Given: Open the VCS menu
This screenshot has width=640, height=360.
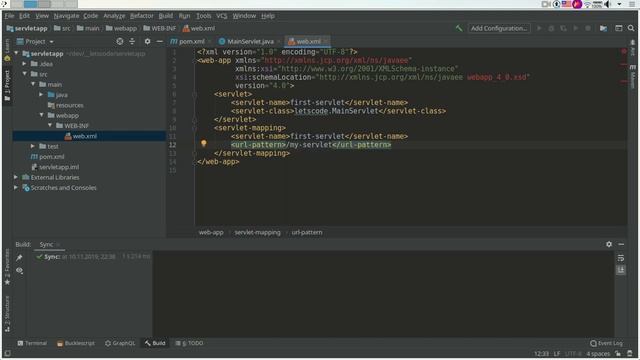Looking at the screenshot, I should (222, 16).
